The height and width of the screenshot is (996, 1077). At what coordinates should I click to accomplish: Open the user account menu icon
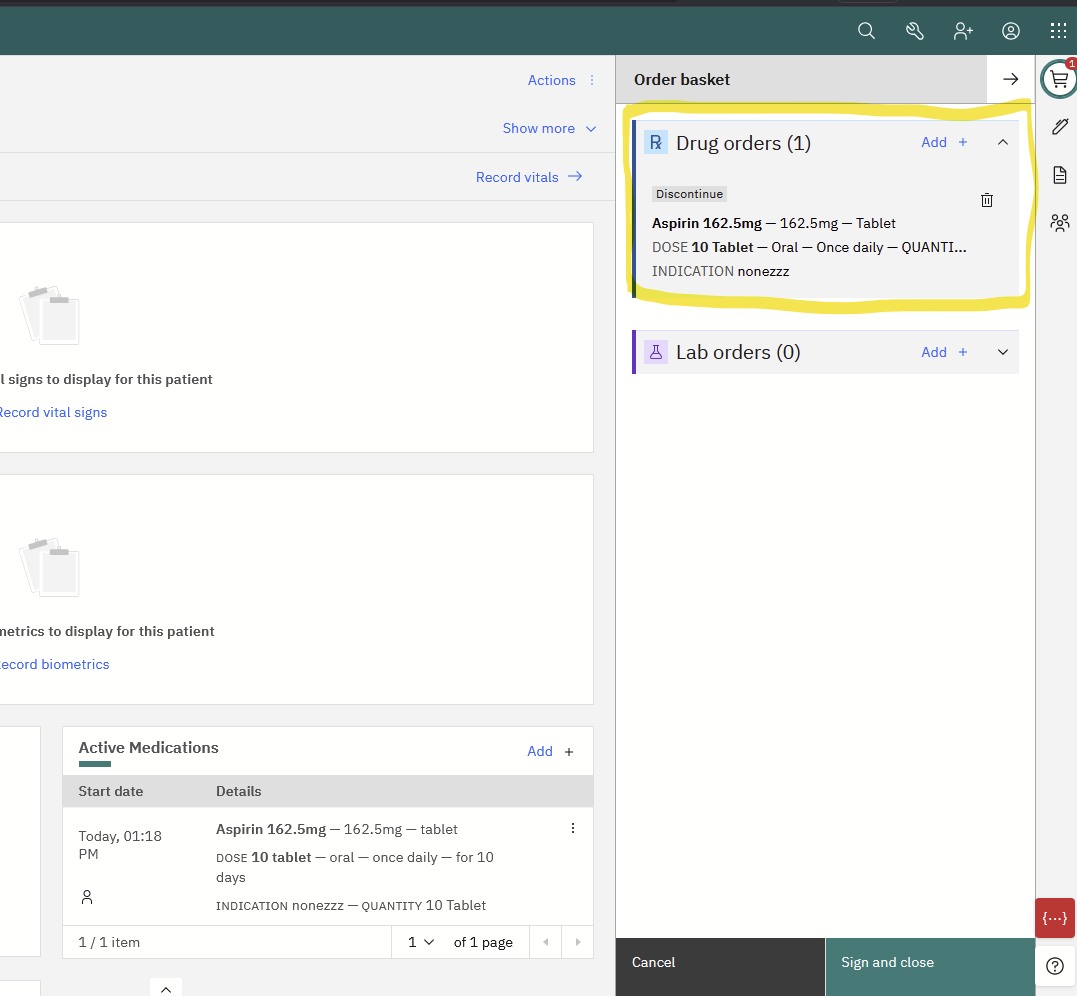pyautogui.click(x=1011, y=31)
